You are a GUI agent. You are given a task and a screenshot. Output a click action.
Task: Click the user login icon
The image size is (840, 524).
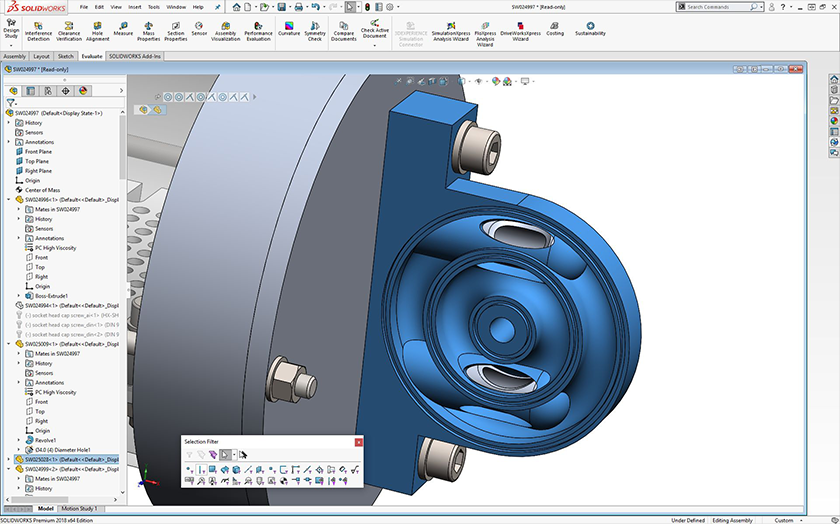coord(771,7)
